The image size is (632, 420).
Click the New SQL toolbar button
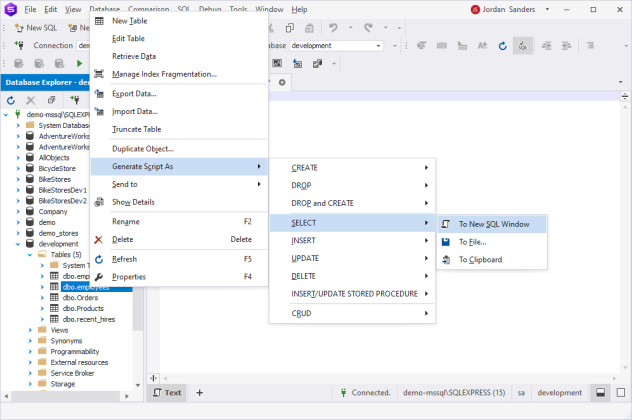[x=34, y=28]
